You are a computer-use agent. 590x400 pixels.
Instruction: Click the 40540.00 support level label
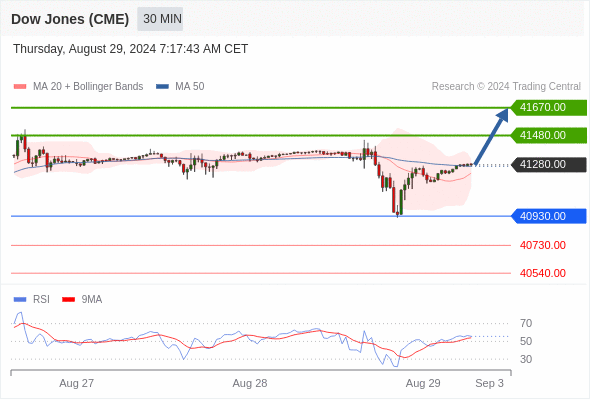(543, 273)
